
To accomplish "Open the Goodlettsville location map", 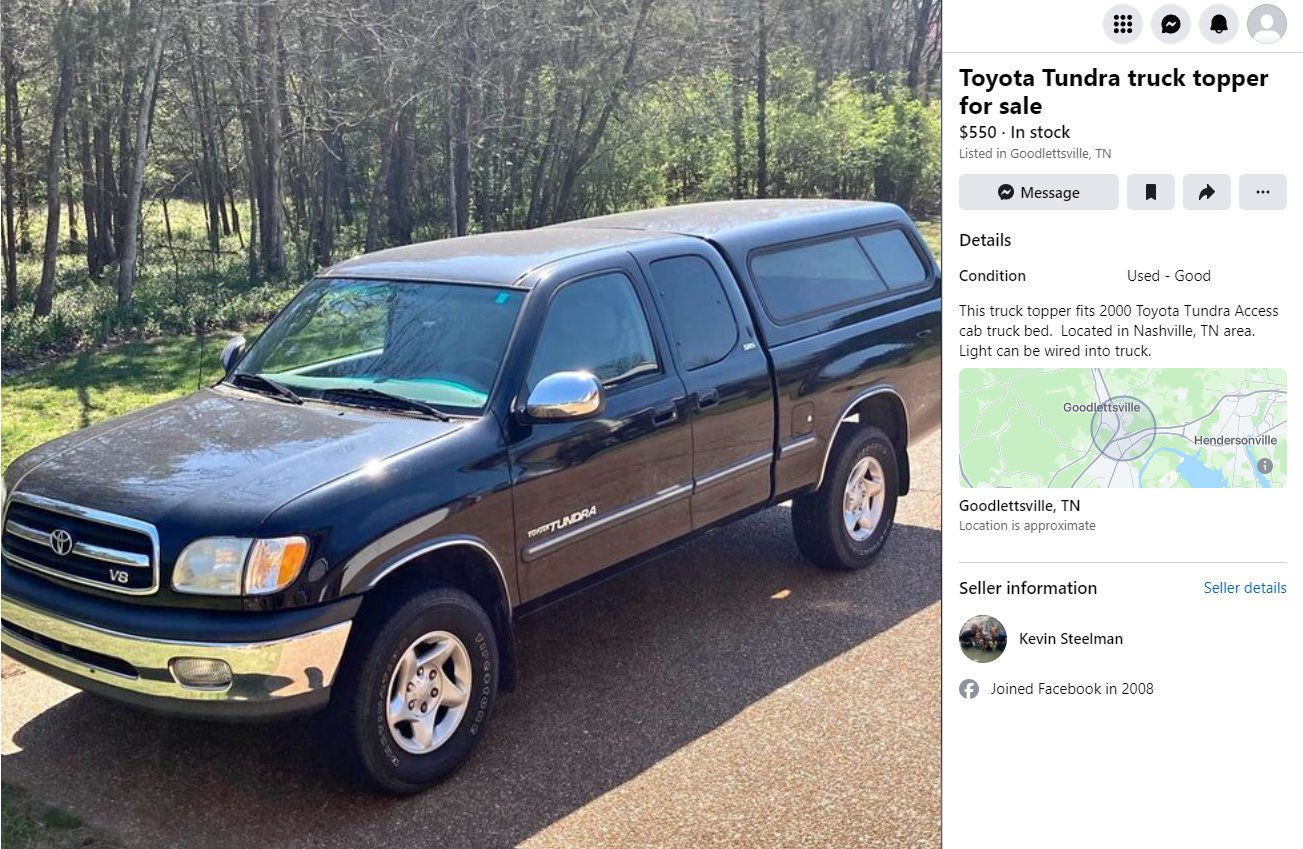I will click(x=1123, y=428).
